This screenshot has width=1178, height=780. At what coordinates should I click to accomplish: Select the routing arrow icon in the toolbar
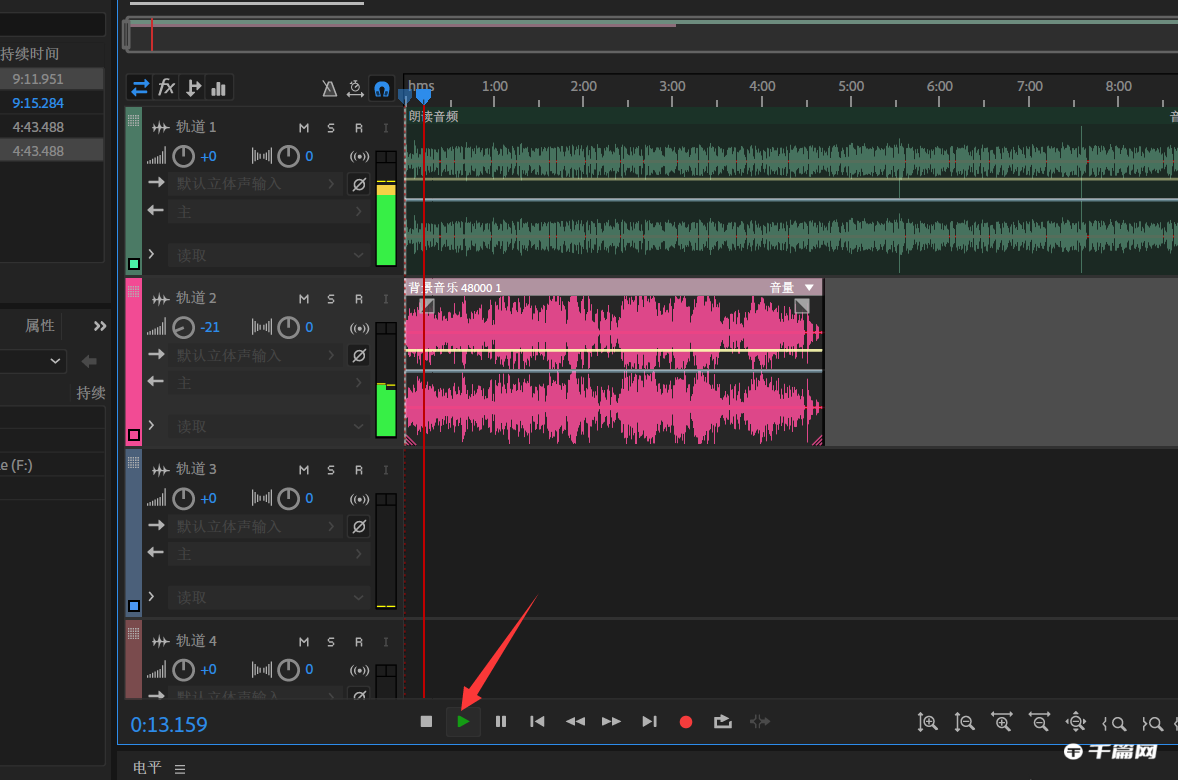pyautogui.click(x=139, y=88)
